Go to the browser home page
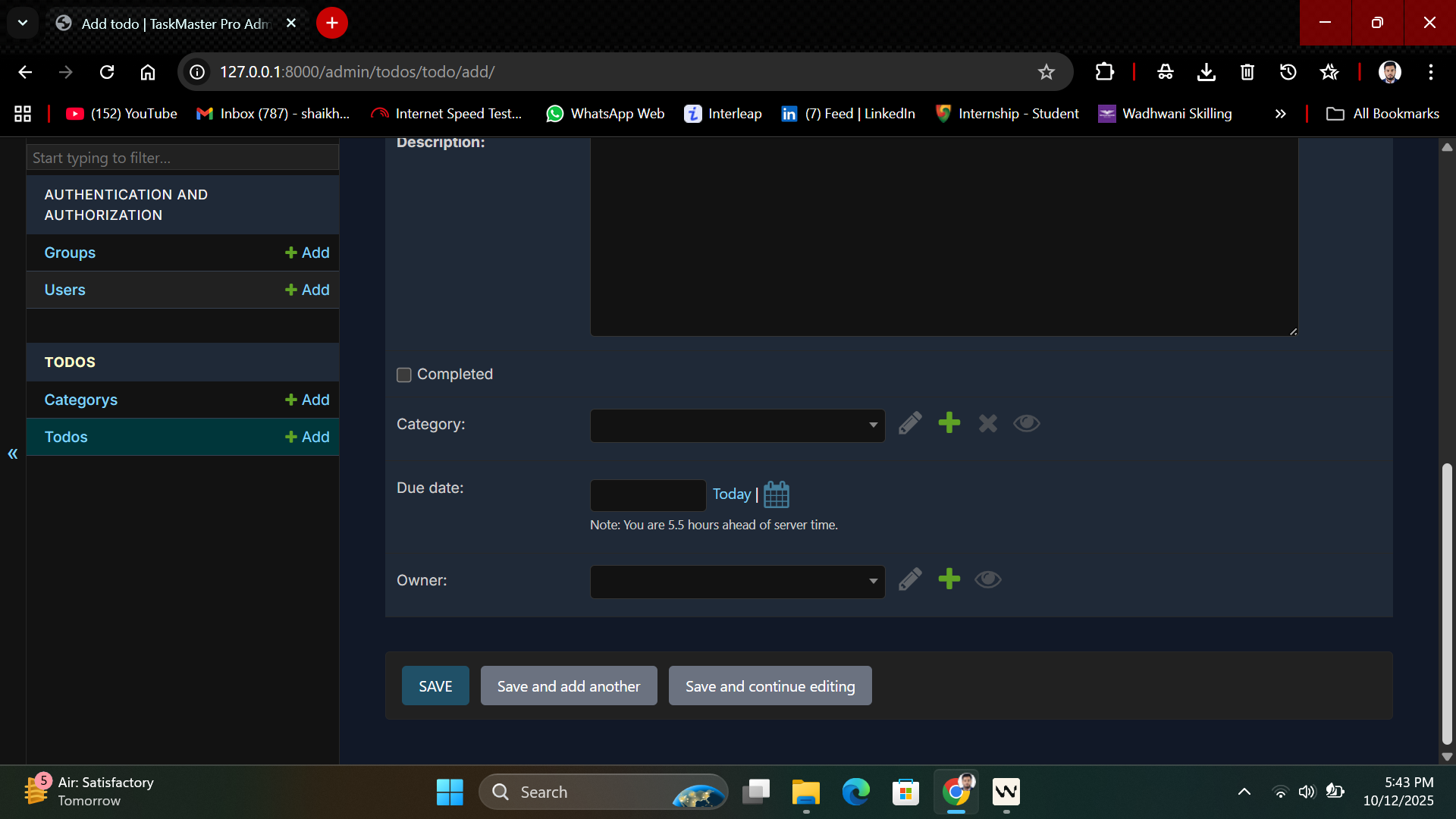The height and width of the screenshot is (819, 1456). click(x=148, y=72)
